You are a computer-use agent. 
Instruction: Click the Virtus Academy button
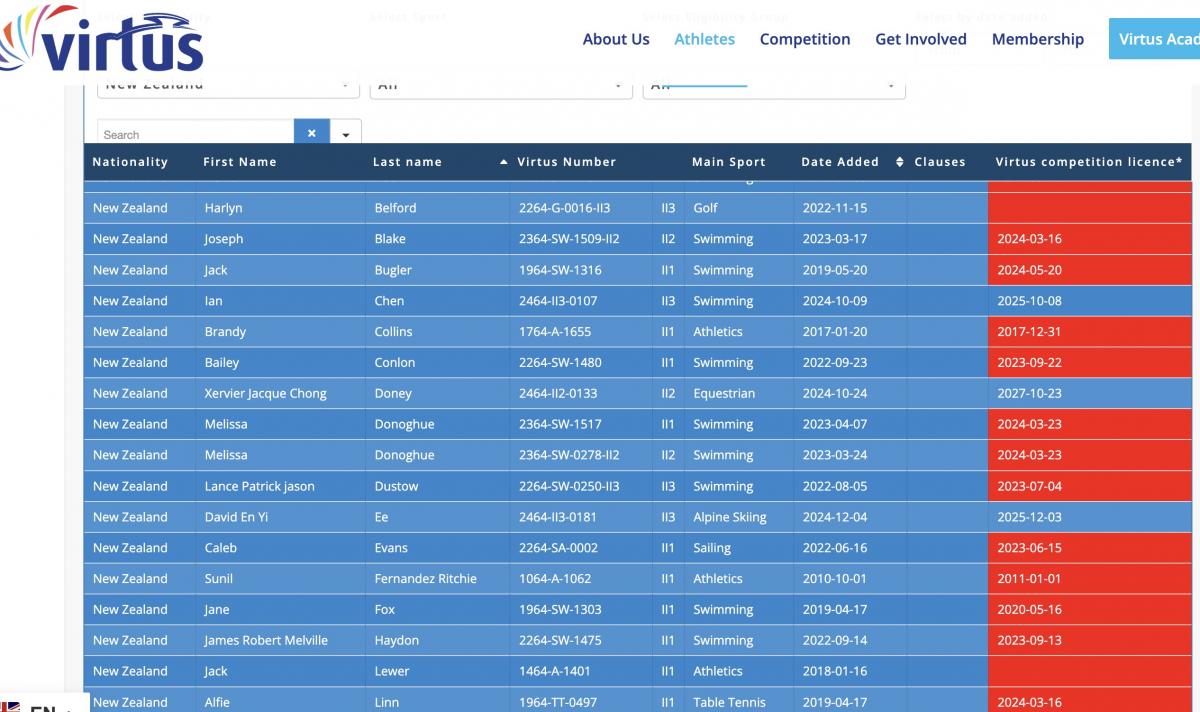tap(1155, 39)
